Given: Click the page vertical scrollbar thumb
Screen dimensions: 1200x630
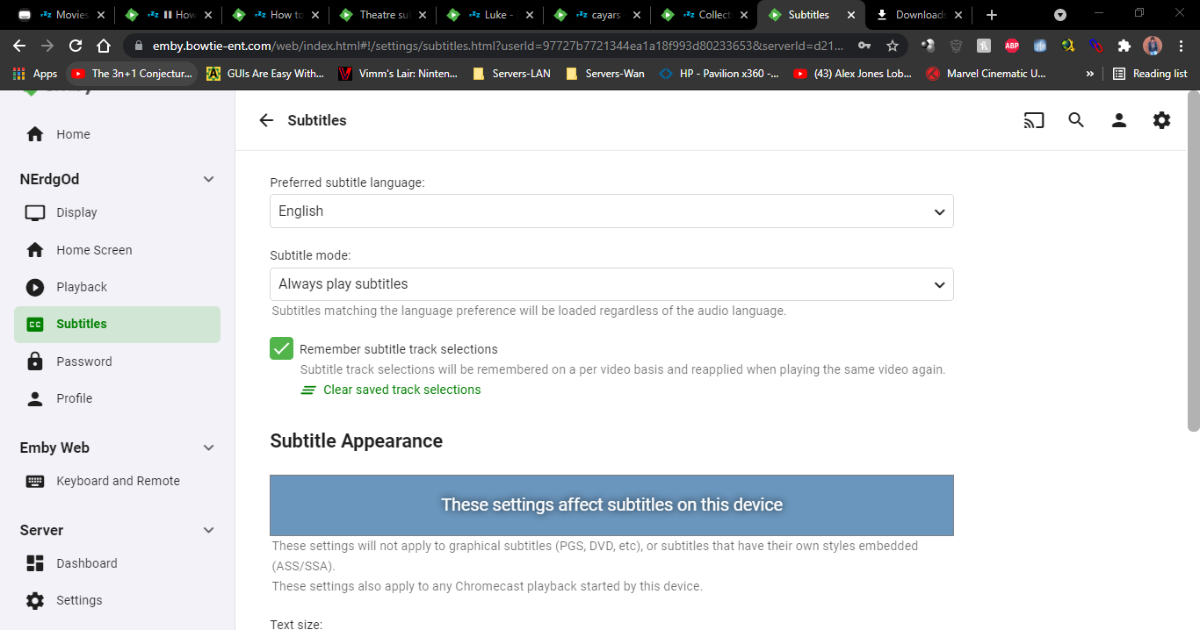Looking at the screenshot, I should [1193, 262].
